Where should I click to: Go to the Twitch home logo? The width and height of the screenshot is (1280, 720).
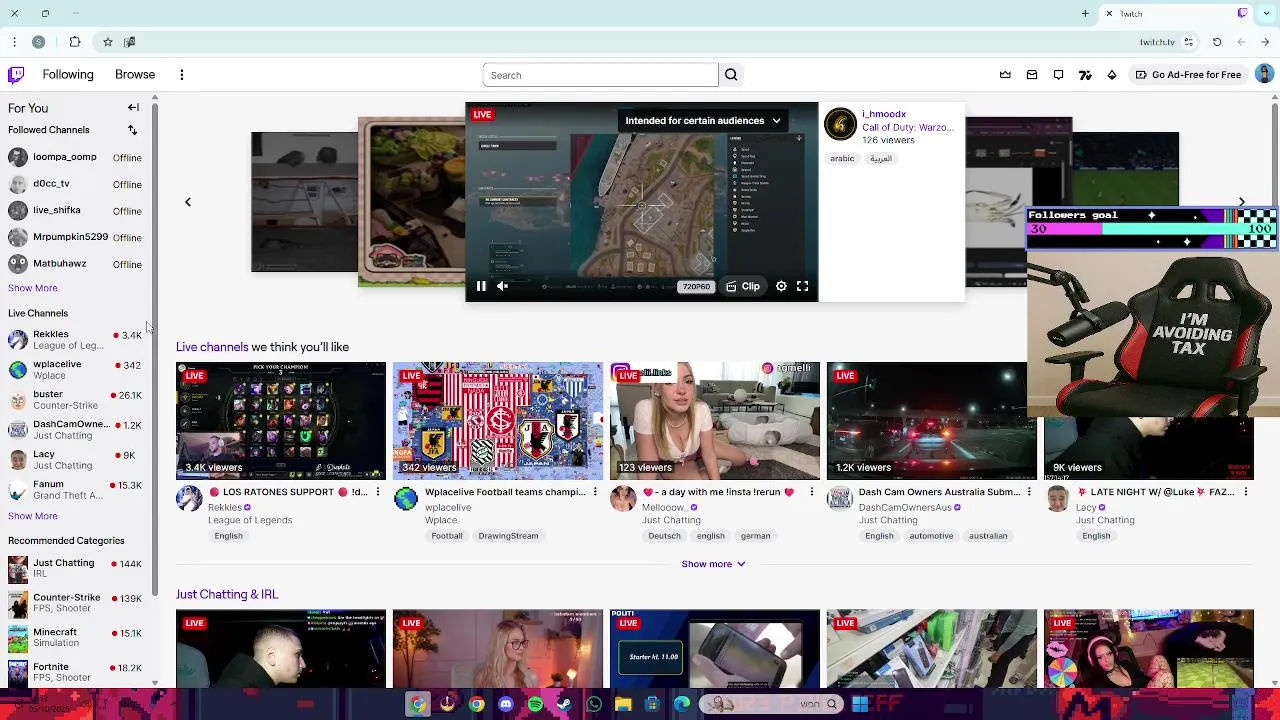16,75
